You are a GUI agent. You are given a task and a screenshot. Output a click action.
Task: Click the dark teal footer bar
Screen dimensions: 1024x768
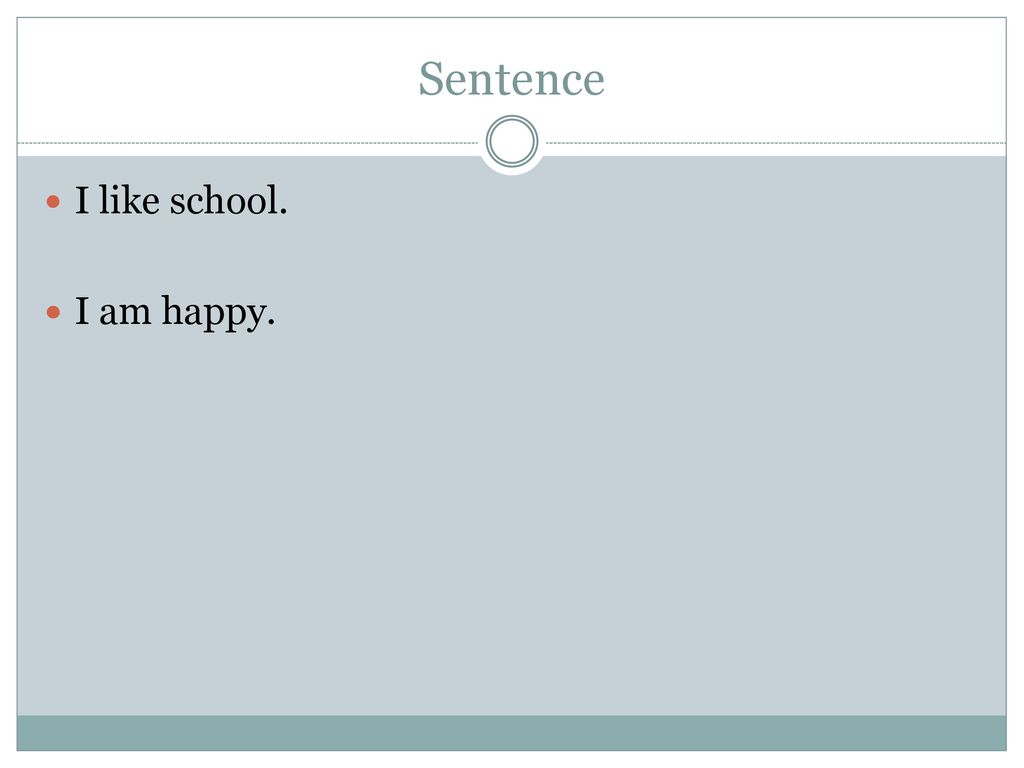pos(511,733)
